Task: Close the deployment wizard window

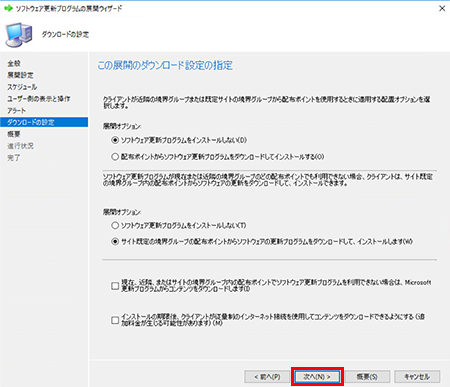Action: pos(442,8)
